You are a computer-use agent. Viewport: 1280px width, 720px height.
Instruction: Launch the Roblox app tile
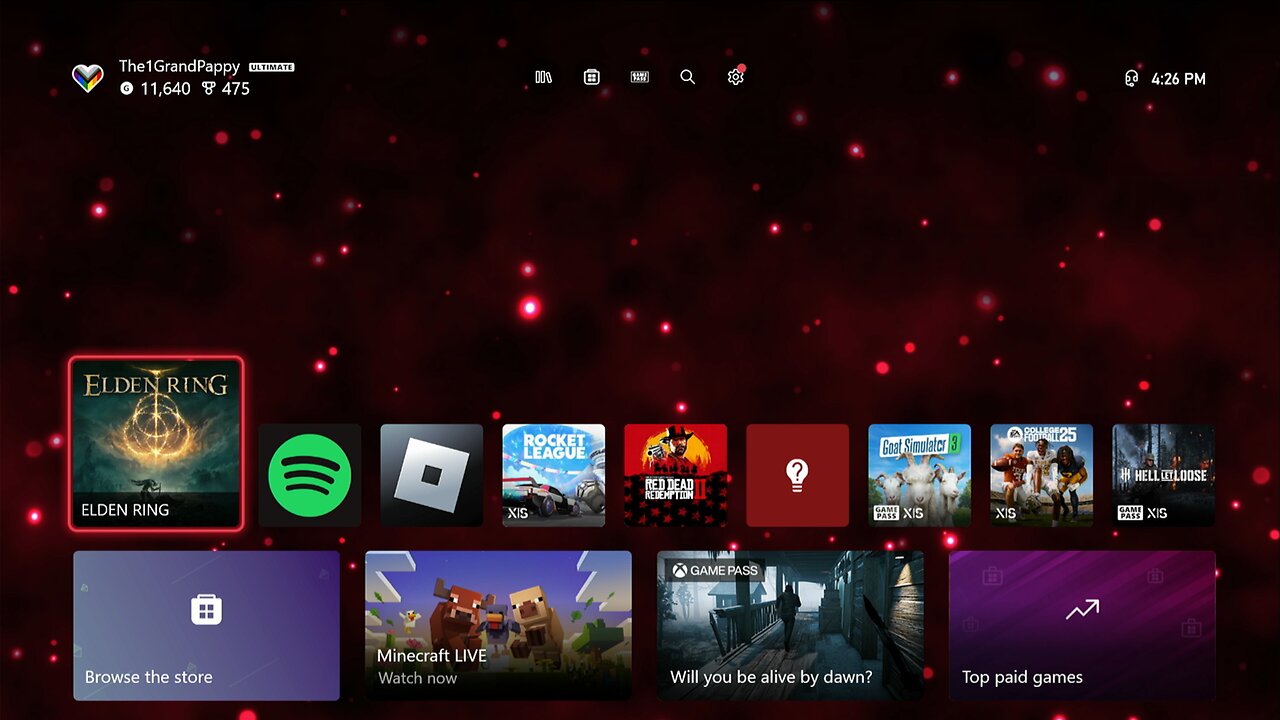[432, 475]
